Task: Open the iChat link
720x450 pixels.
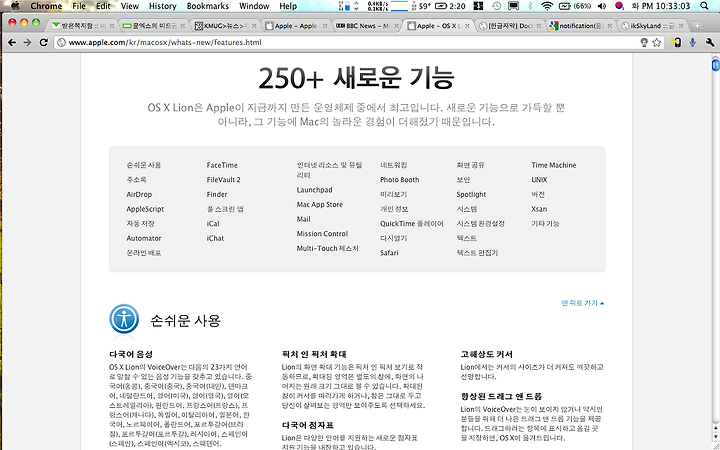Action: click(215, 238)
